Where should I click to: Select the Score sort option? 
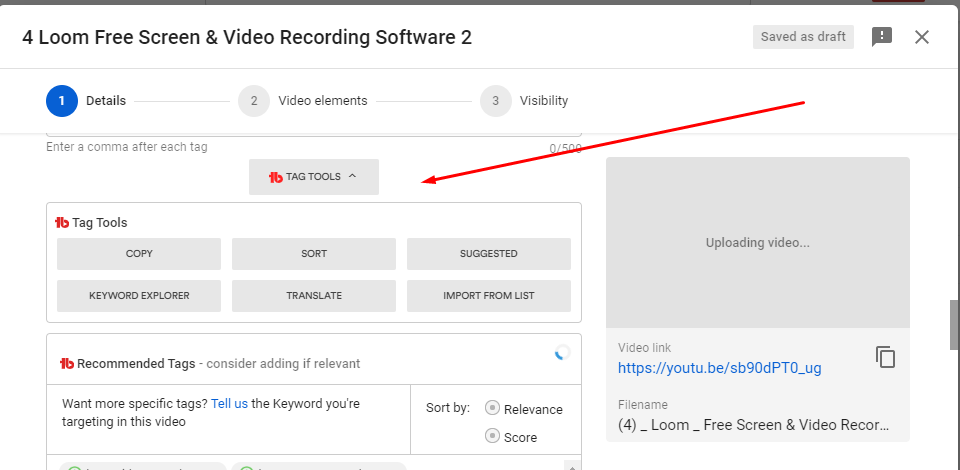[492, 436]
